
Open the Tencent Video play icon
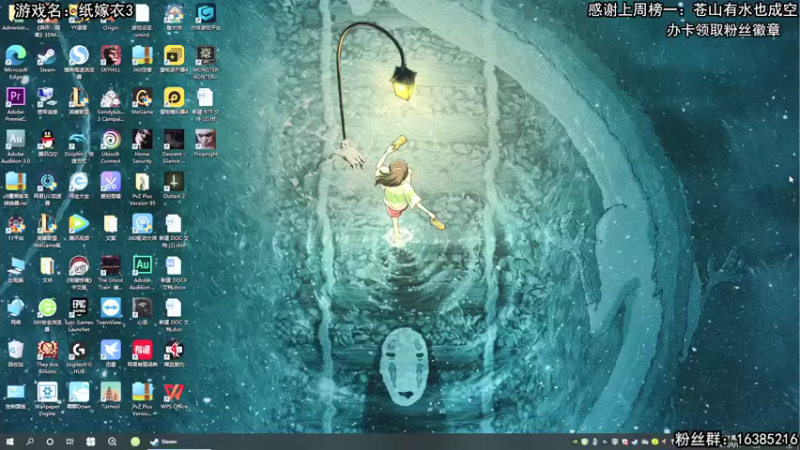point(79,228)
